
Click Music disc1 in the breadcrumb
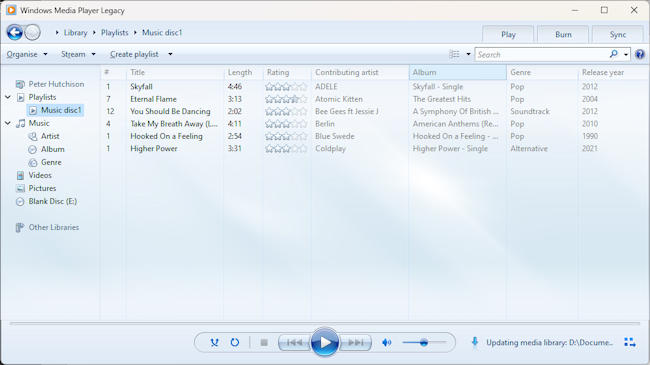(162, 32)
